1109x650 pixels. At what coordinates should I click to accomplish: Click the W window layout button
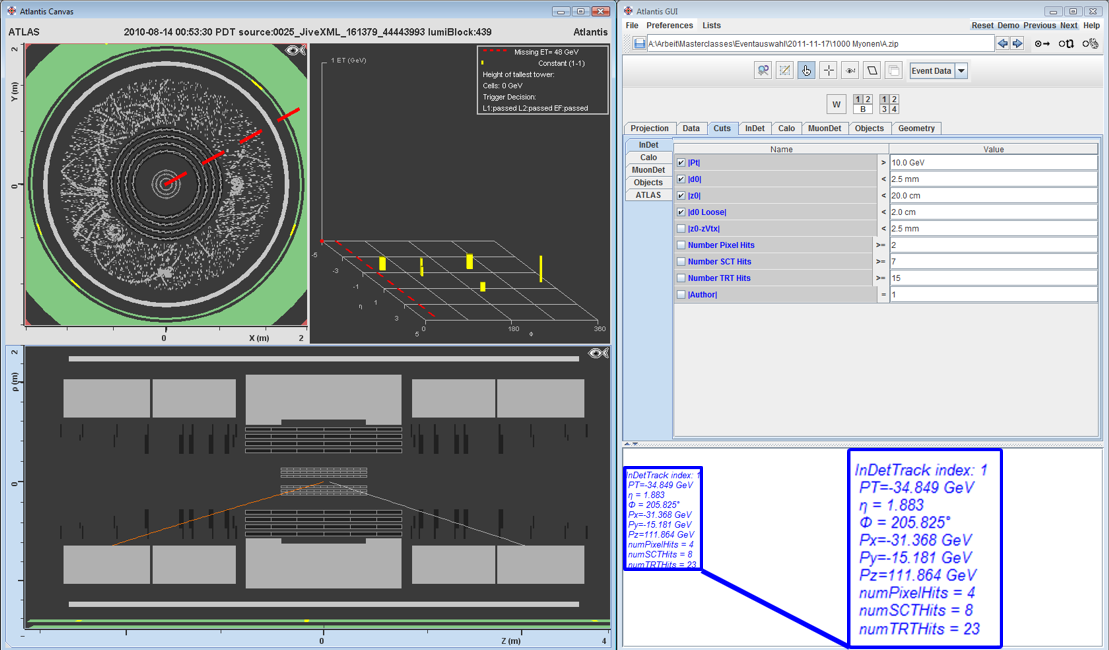point(837,104)
